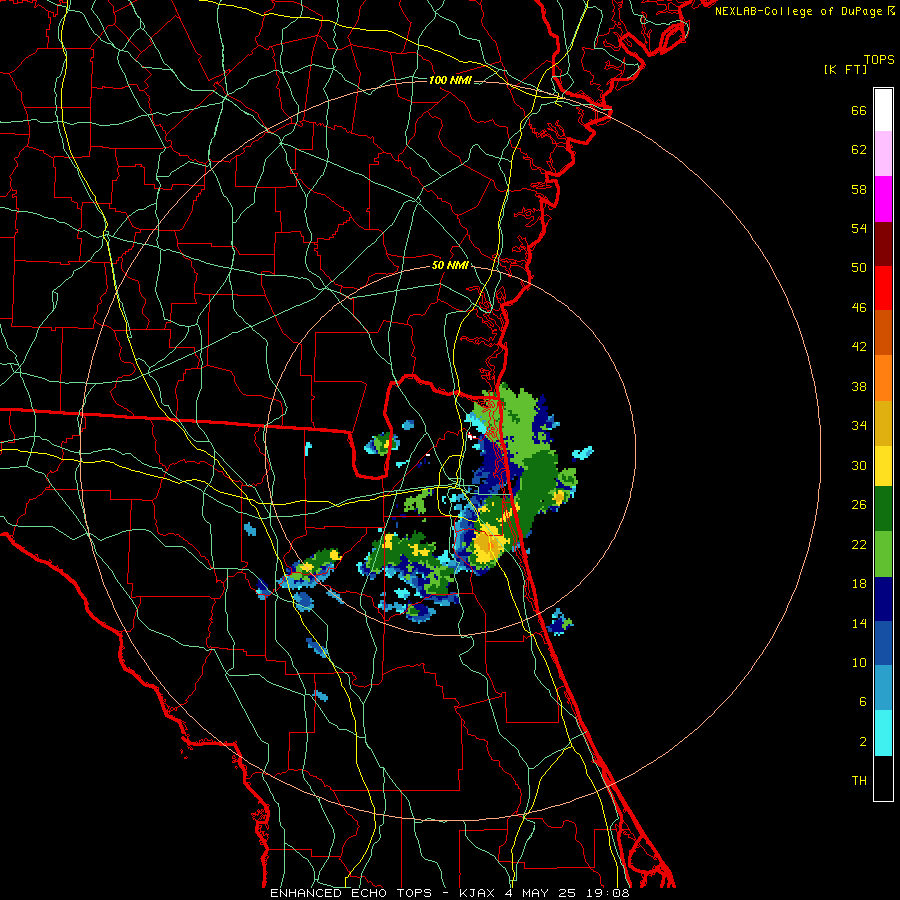Click the legend value 14
900x900 pixels.
point(859,623)
